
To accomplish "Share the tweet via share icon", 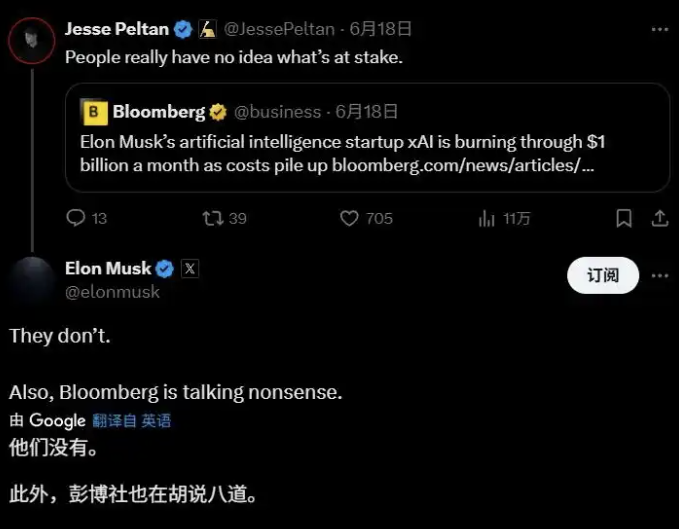I will point(659,217).
